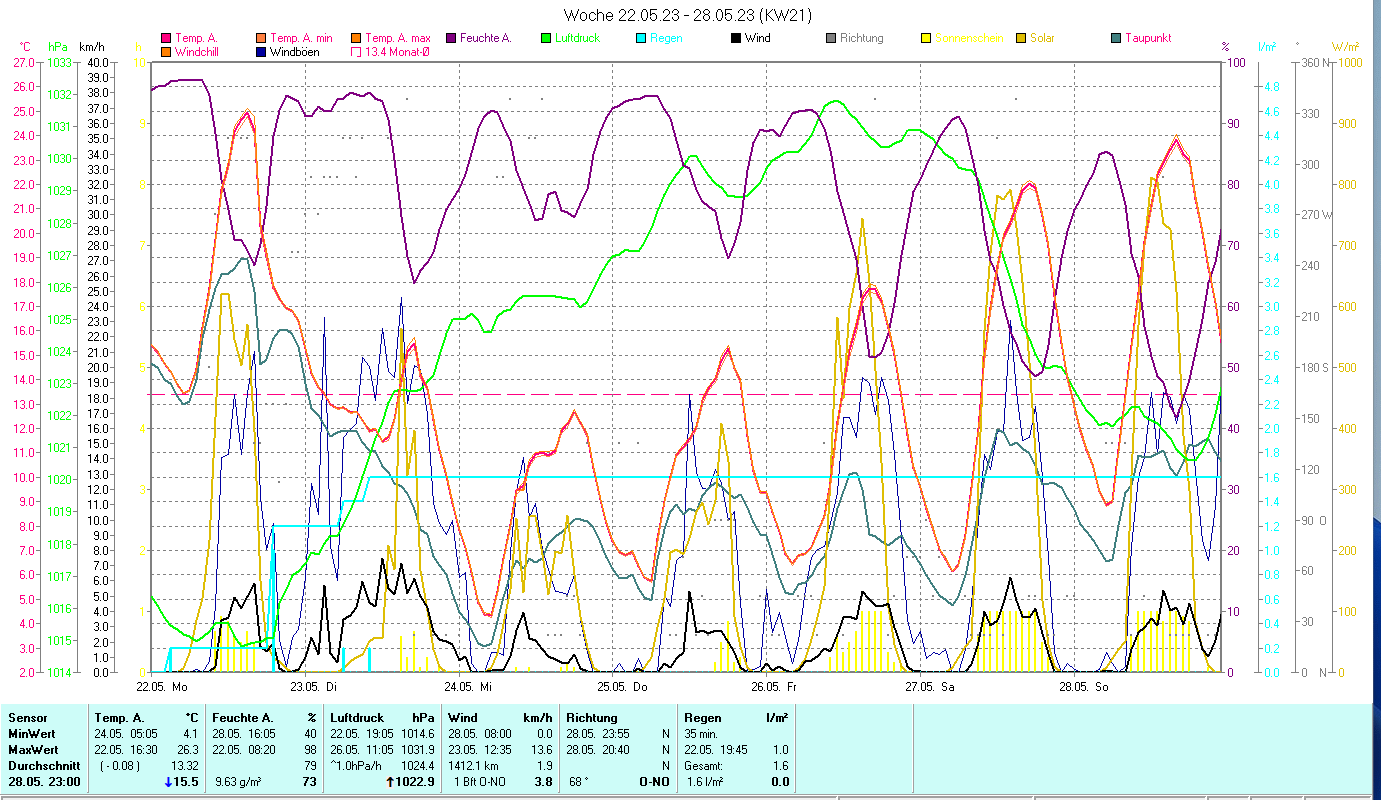Click the blue Windböen legend swatch
The height and width of the screenshot is (800, 1381).
(x=261, y=51)
